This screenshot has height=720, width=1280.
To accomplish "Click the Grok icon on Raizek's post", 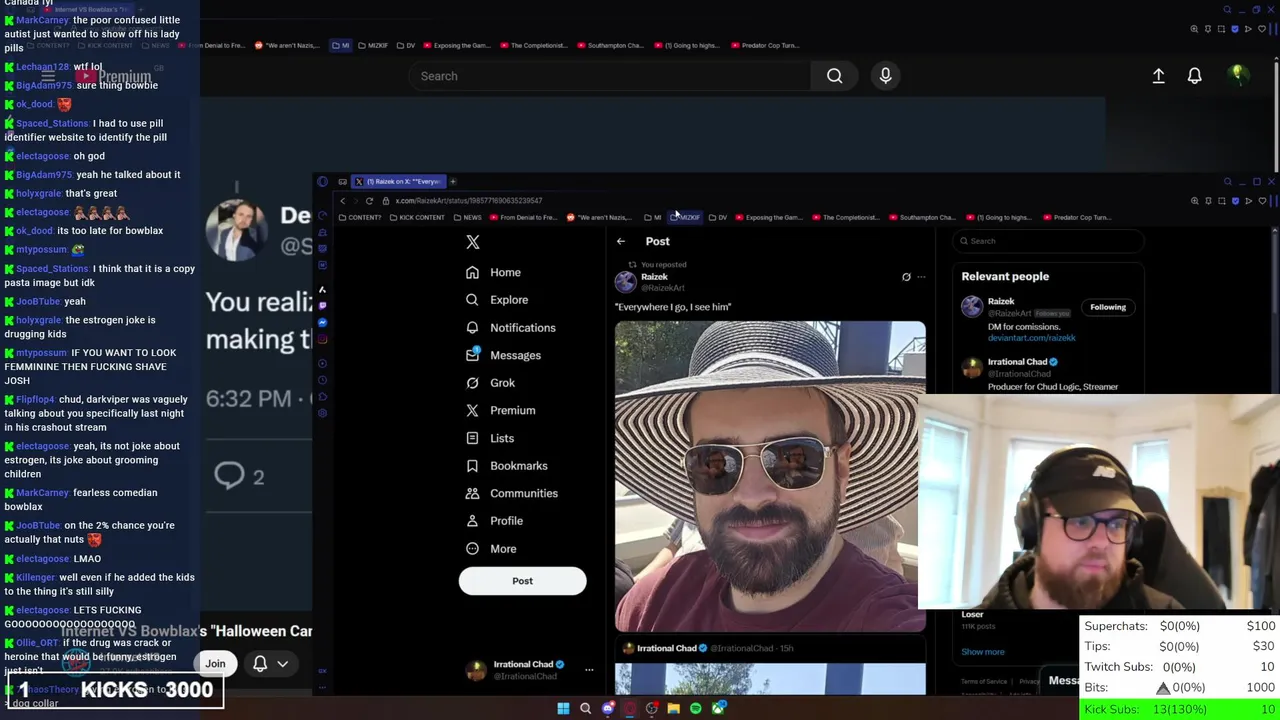I will point(906,277).
